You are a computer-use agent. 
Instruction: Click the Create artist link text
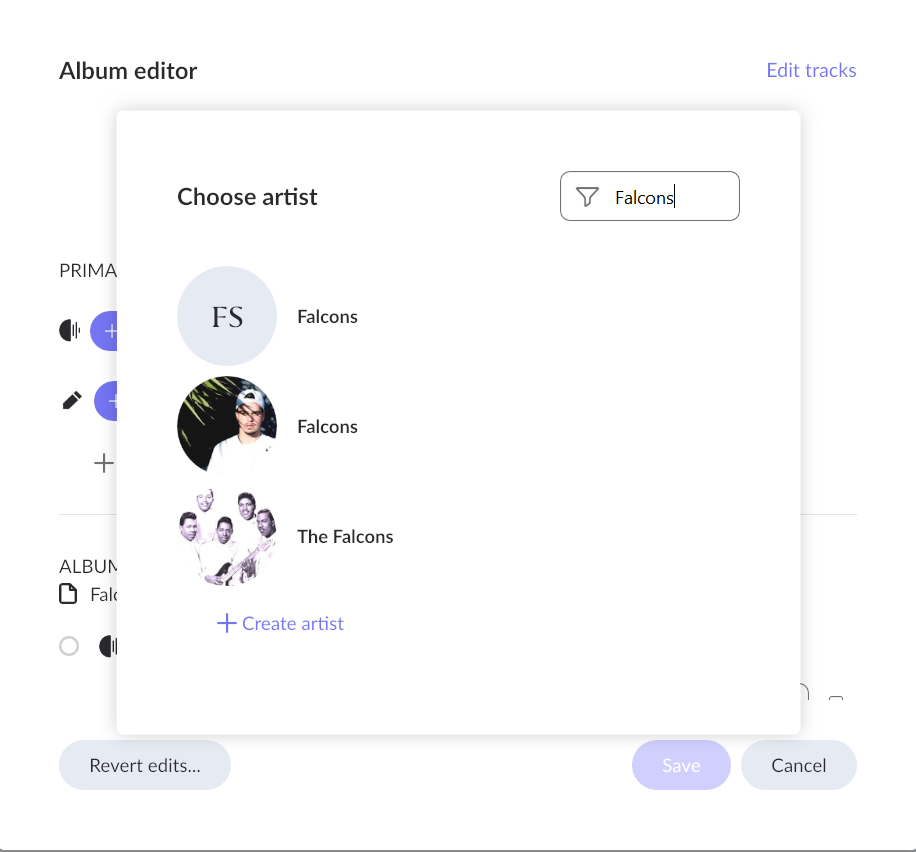293,623
